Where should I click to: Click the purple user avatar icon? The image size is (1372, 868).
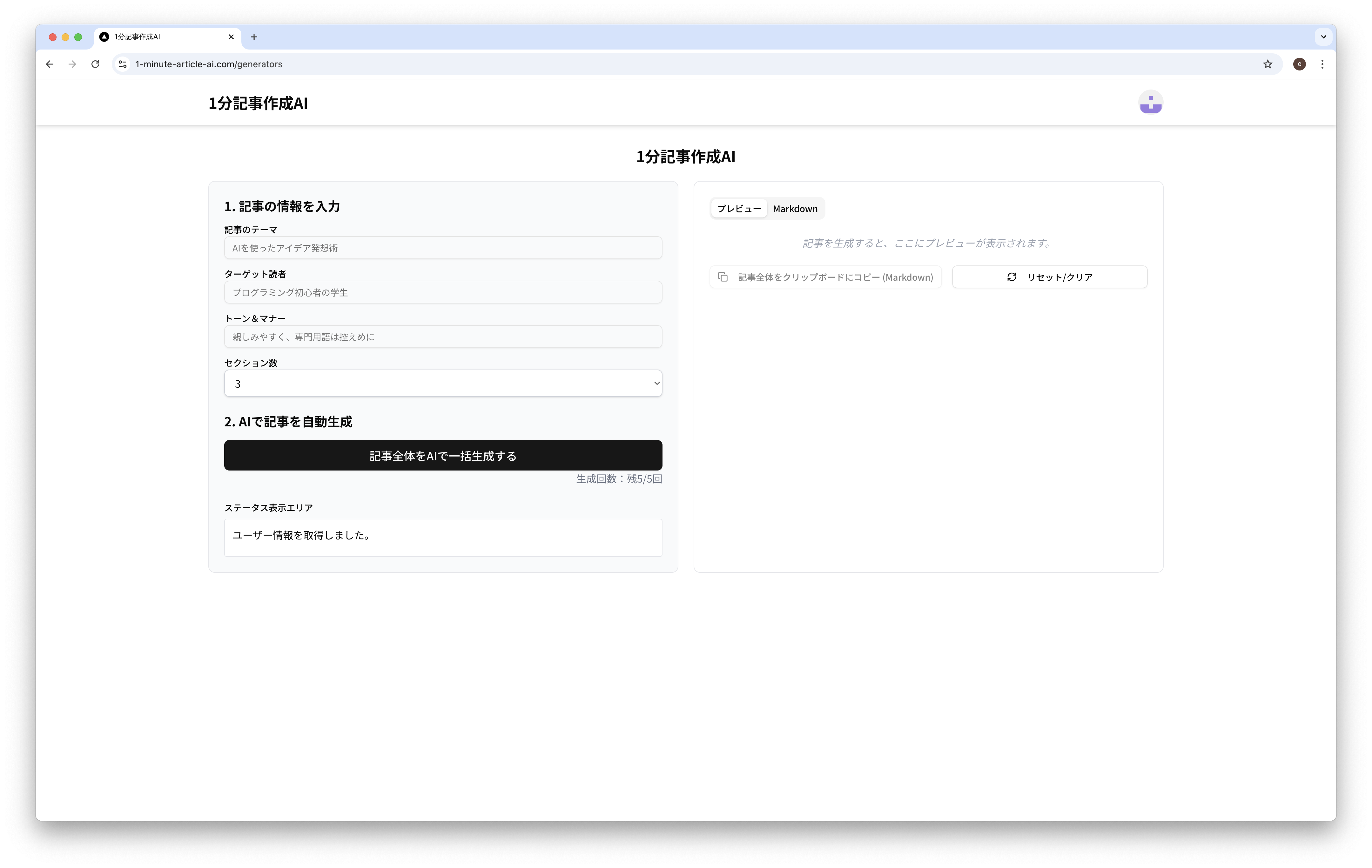(x=1150, y=103)
